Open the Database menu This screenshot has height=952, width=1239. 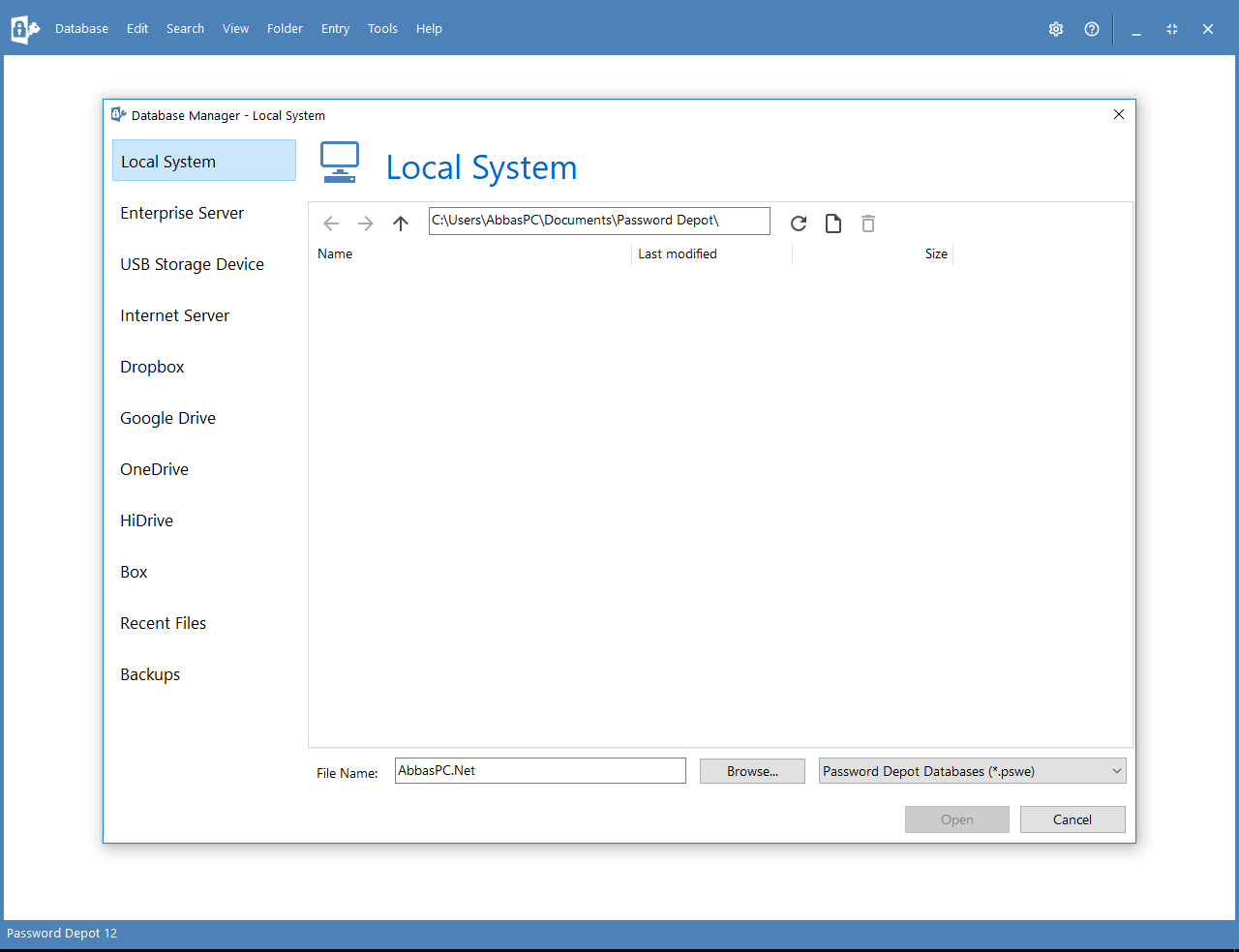pyautogui.click(x=81, y=29)
